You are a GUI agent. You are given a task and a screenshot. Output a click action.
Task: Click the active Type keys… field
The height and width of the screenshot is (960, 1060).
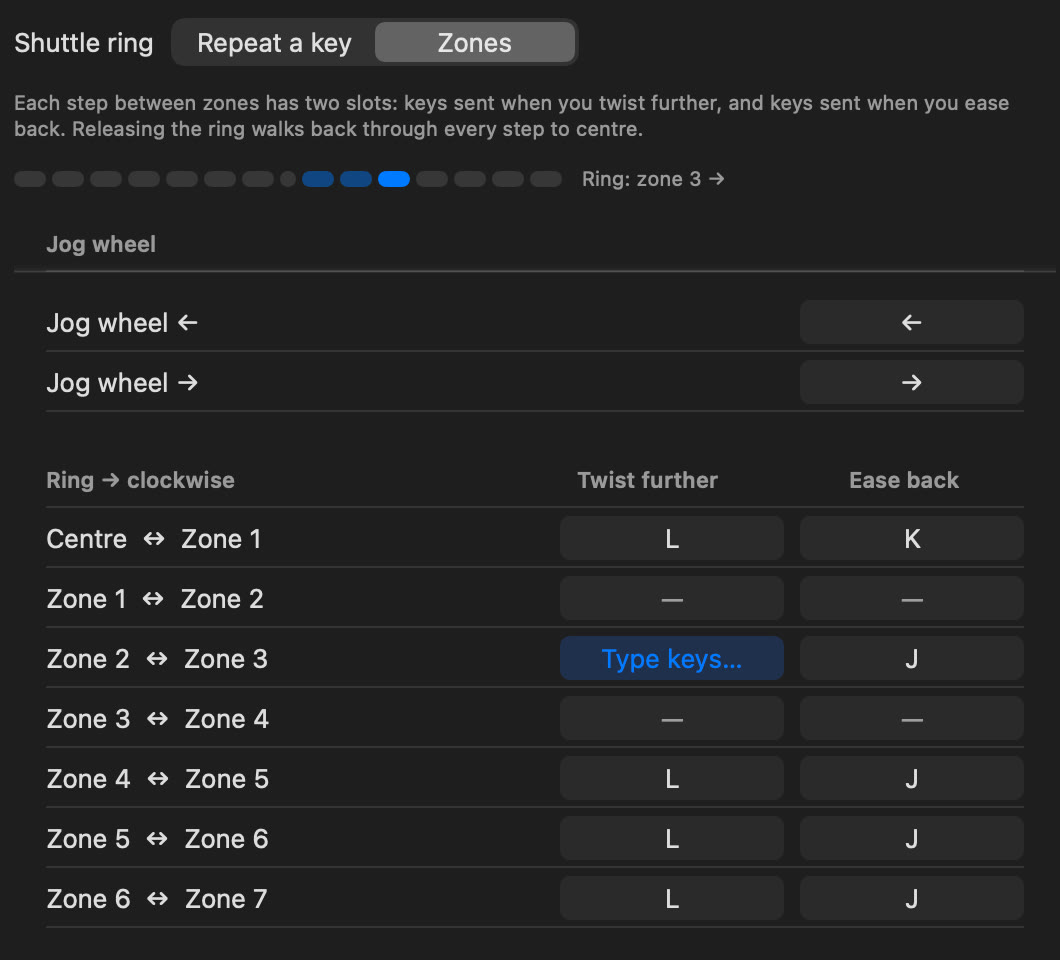[672, 658]
